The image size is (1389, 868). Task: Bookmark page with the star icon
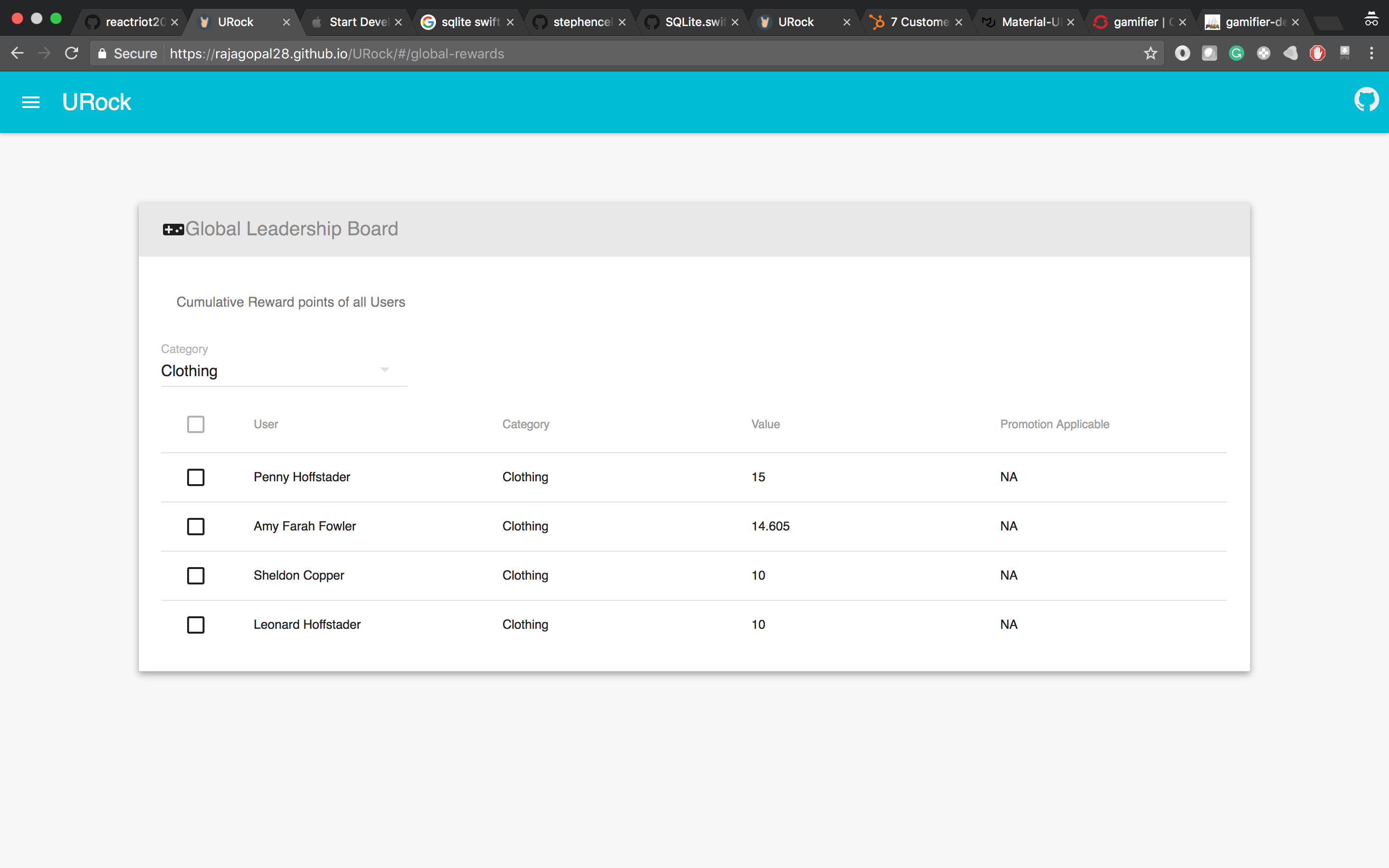click(x=1150, y=54)
